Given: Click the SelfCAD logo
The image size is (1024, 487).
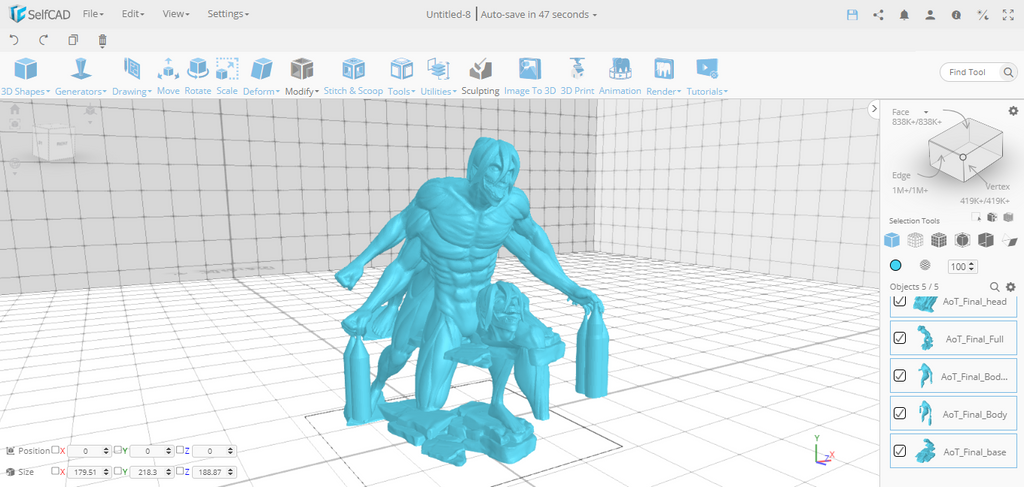Looking at the screenshot, I should 39,14.
